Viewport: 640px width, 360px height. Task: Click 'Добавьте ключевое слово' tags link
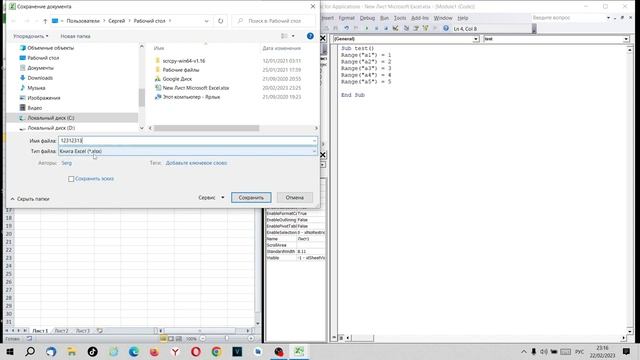(x=196, y=163)
